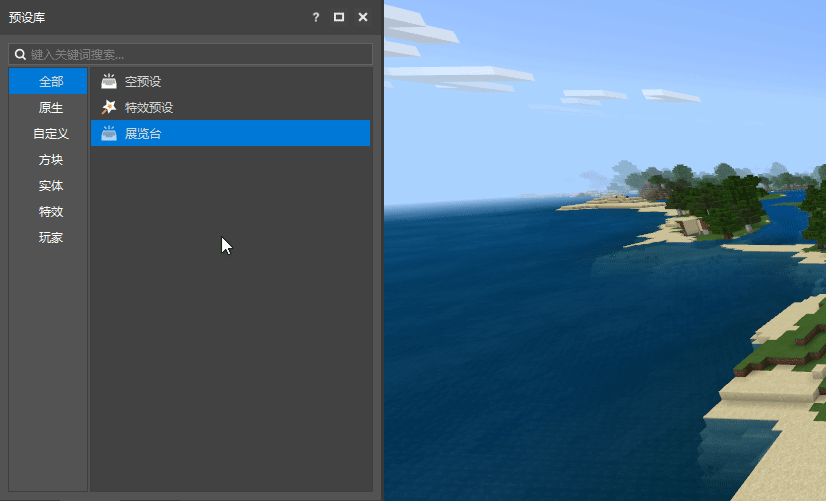Select the 展览台 list entry
The width and height of the screenshot is (826, 501).
230,133
